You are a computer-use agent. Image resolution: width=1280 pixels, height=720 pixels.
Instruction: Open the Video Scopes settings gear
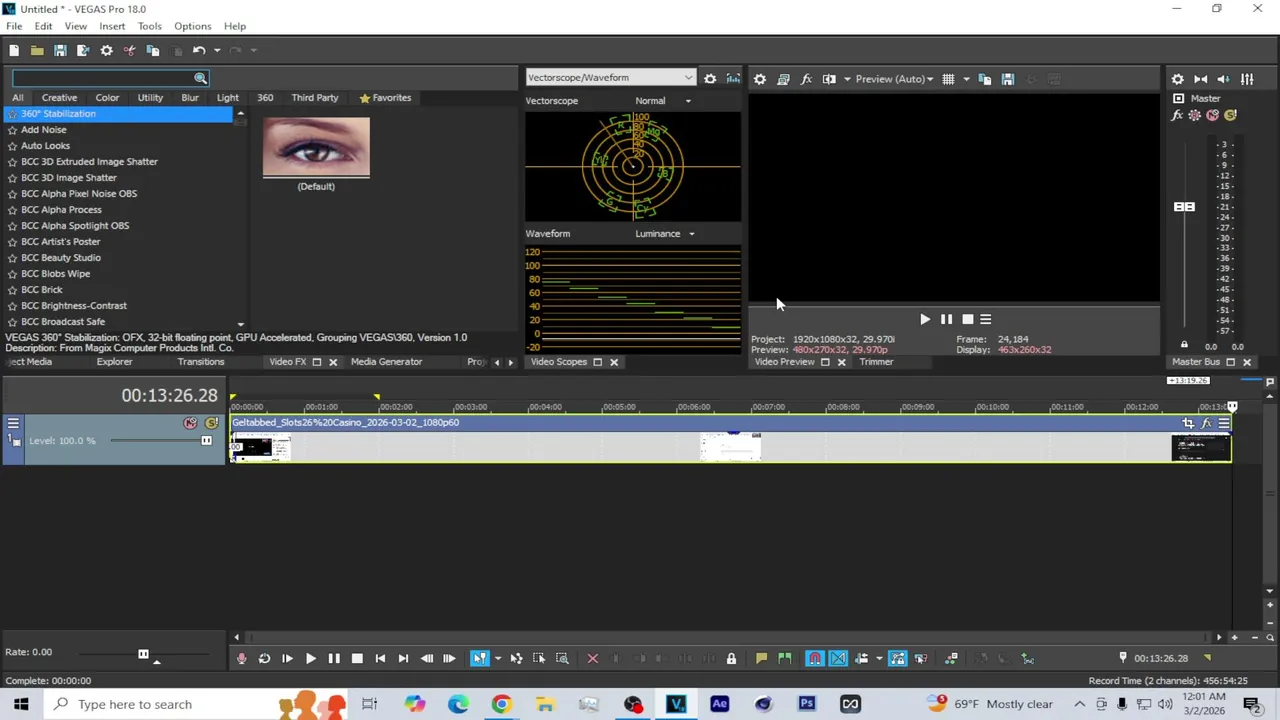[710, 78]
